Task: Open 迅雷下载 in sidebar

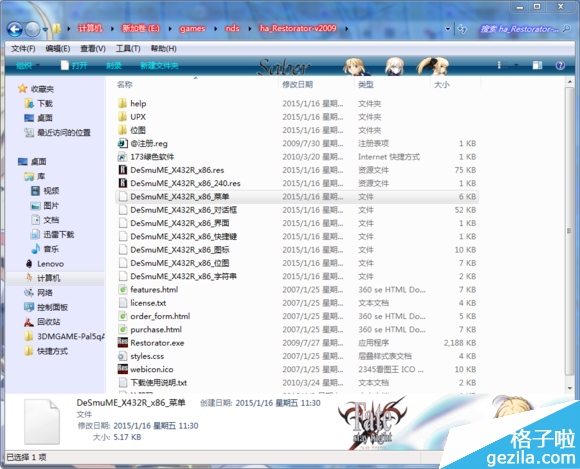Action: [52, 234]
